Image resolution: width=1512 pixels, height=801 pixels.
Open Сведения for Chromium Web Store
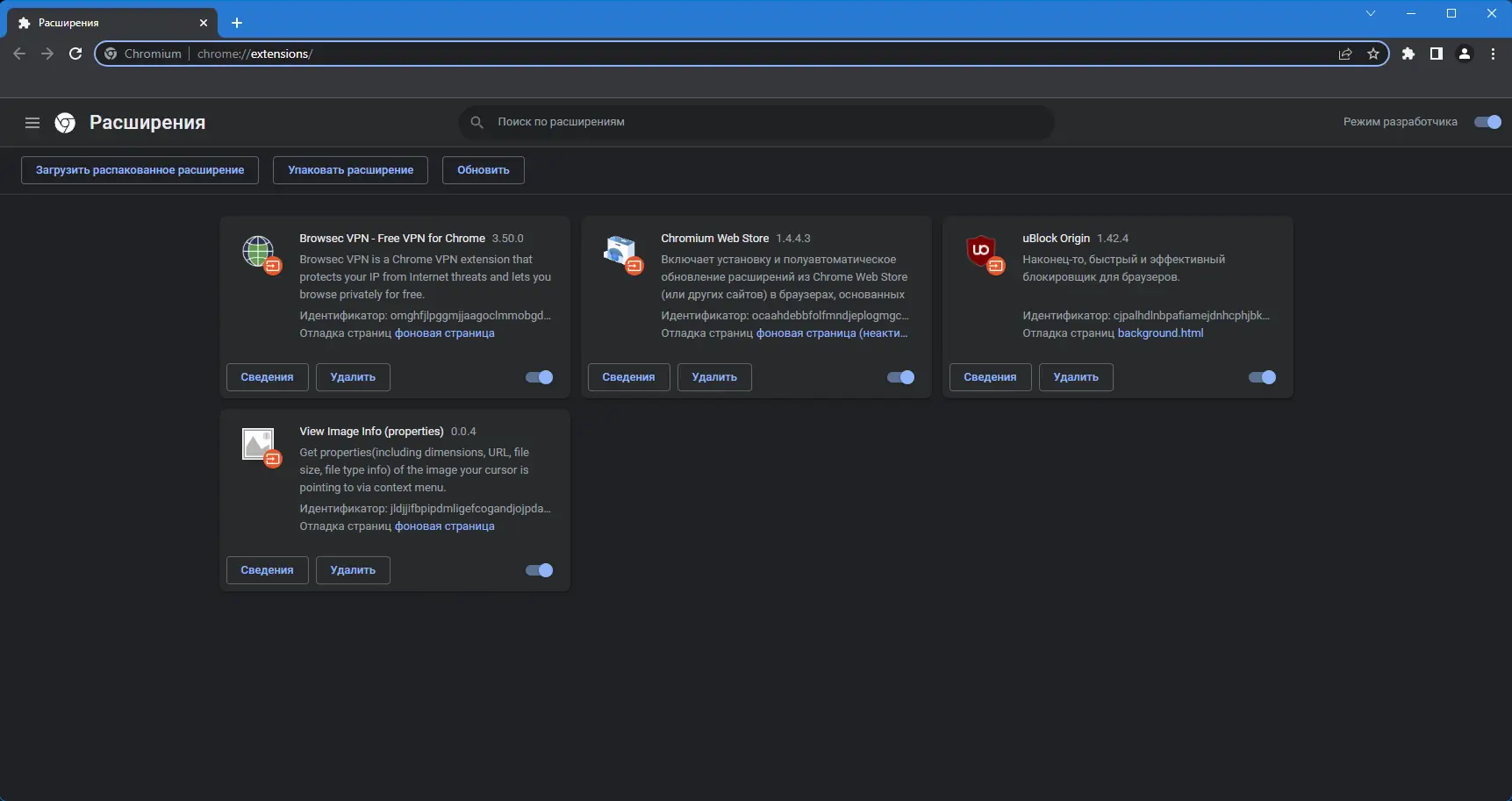629,377
